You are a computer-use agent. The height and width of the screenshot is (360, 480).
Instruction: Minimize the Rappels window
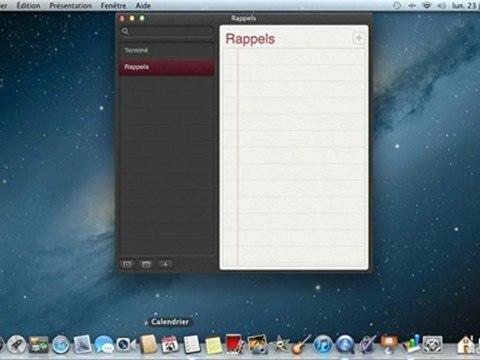[x=132, y=18]
